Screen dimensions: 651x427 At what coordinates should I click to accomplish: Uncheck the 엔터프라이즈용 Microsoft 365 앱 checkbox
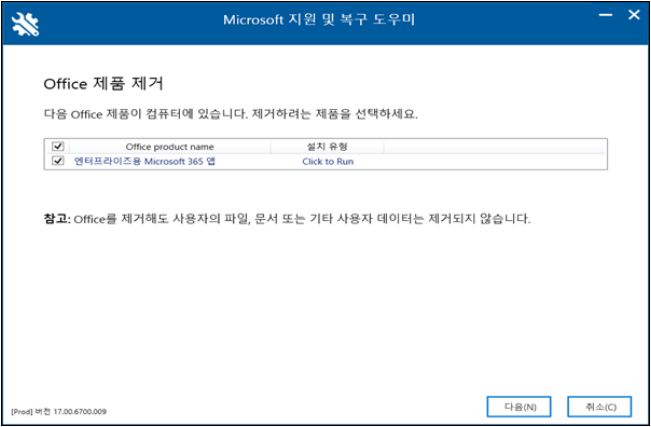(x=58, y=161)
